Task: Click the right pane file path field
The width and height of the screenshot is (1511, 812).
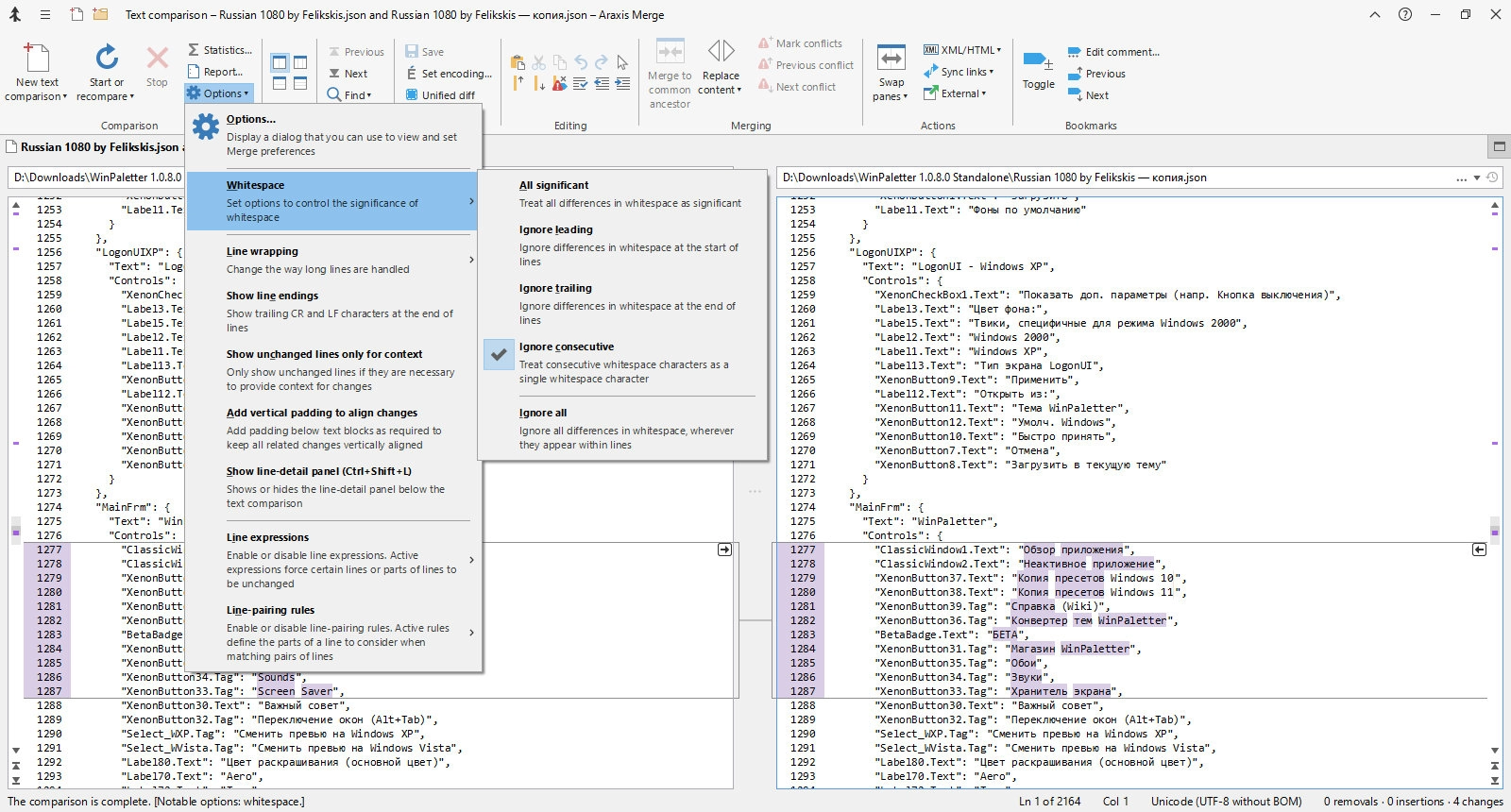Action: (x=1114, y=178)
